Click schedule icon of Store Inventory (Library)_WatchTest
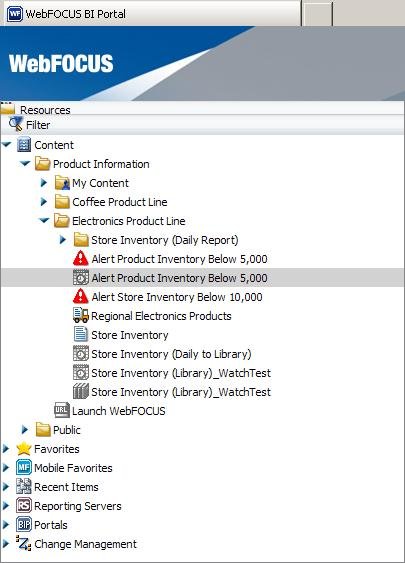This screenshot has height=563, width=405. point(81,373)
